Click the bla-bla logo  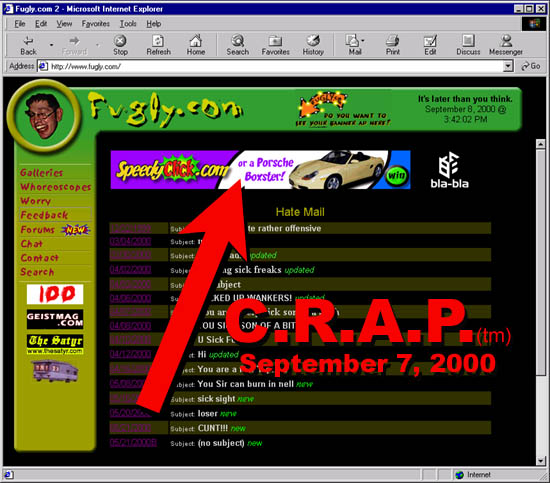coord(449,170)
